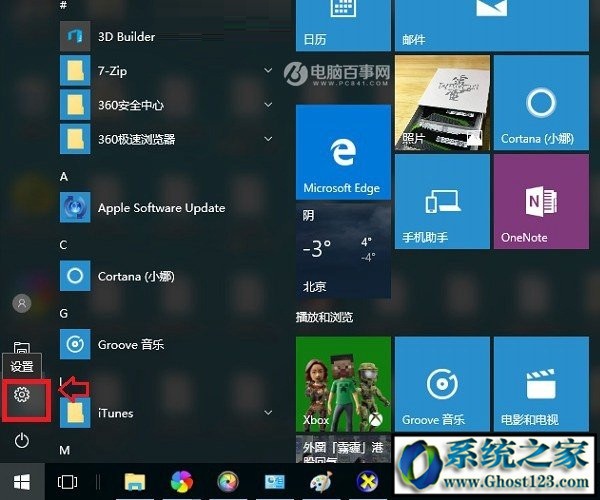Expand the iTunes folder chevron
The width and height of the screenshot is (600, 500).
point(269,413)
